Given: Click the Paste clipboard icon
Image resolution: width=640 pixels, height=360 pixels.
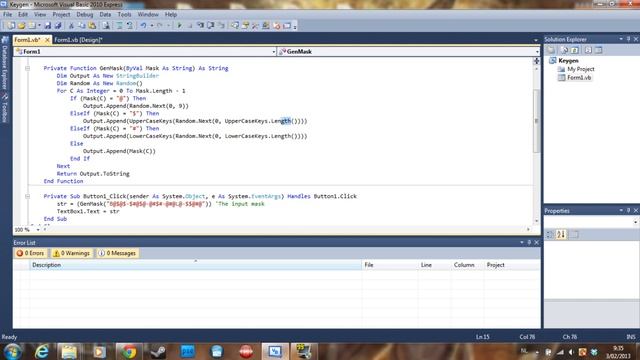Looking at the screenshot, I should tap(92, 26).
